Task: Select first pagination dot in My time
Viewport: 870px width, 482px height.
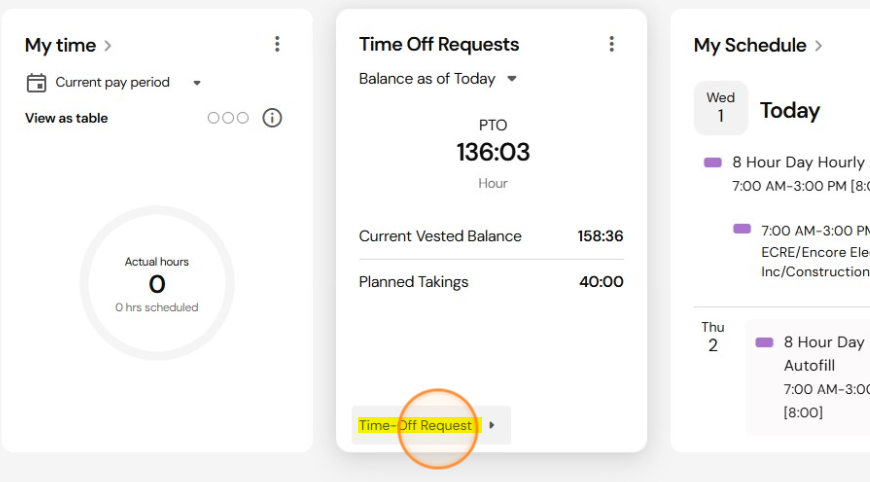Action: tap(214, 118)
